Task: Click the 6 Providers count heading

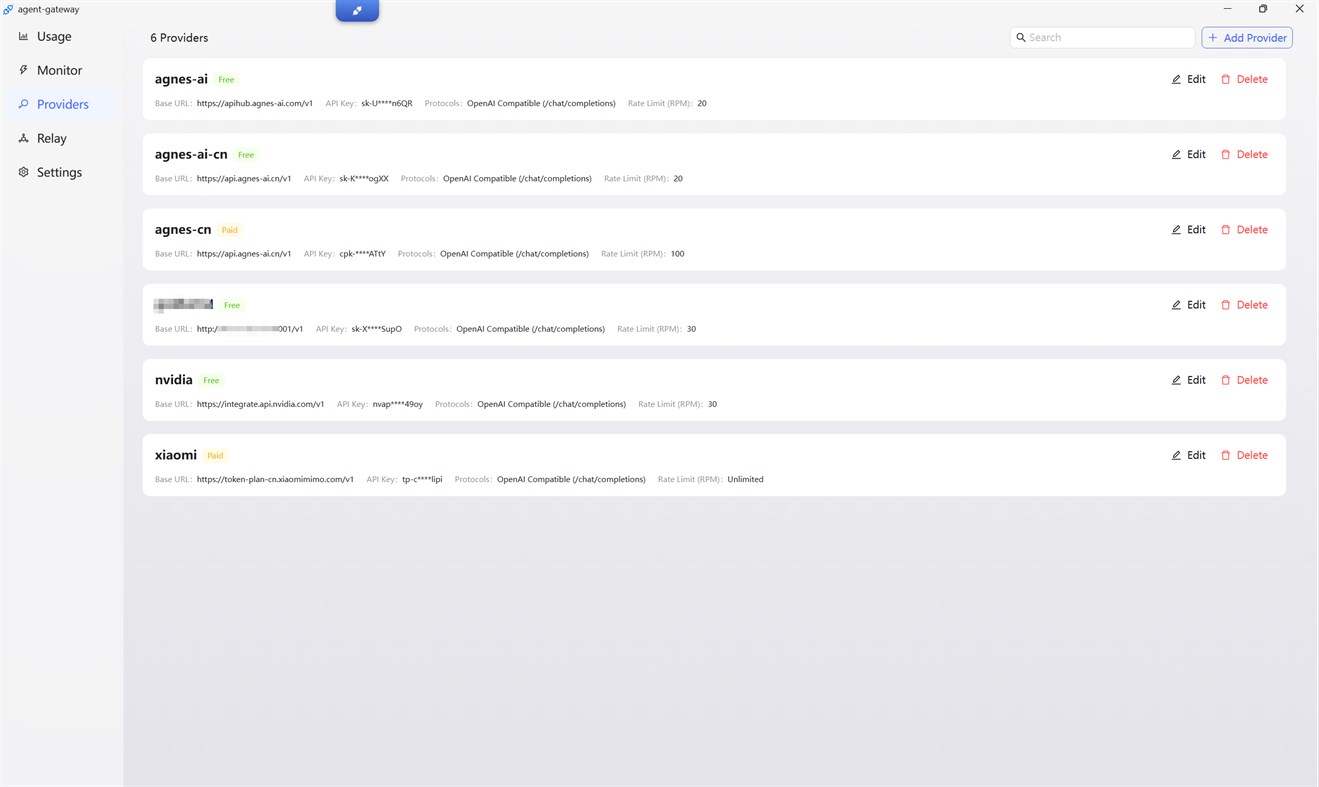Action: click(179, 38)
